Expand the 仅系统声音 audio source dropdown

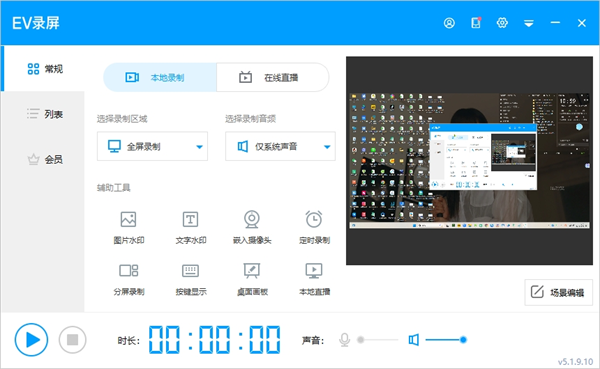click(280, 146)
